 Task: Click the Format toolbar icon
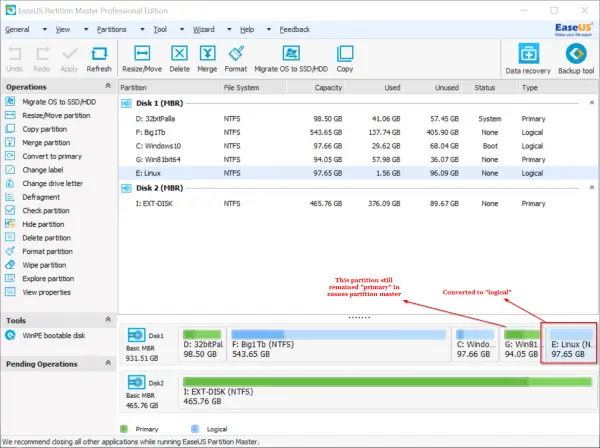[236, 54]
